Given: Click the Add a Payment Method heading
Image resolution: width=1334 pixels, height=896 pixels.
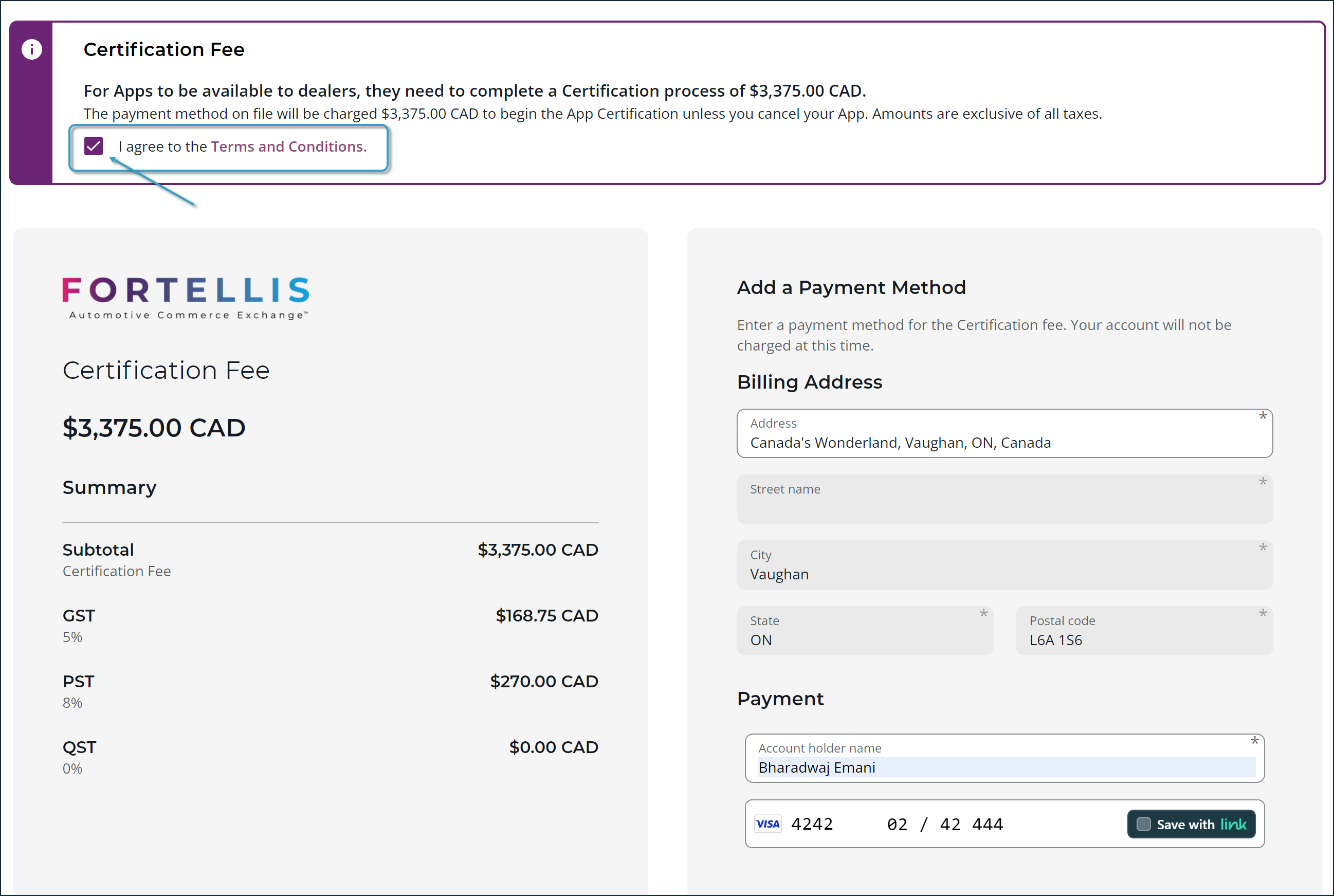Looking at the screenshot, I should pyautogui.click(x=851, y=287).
